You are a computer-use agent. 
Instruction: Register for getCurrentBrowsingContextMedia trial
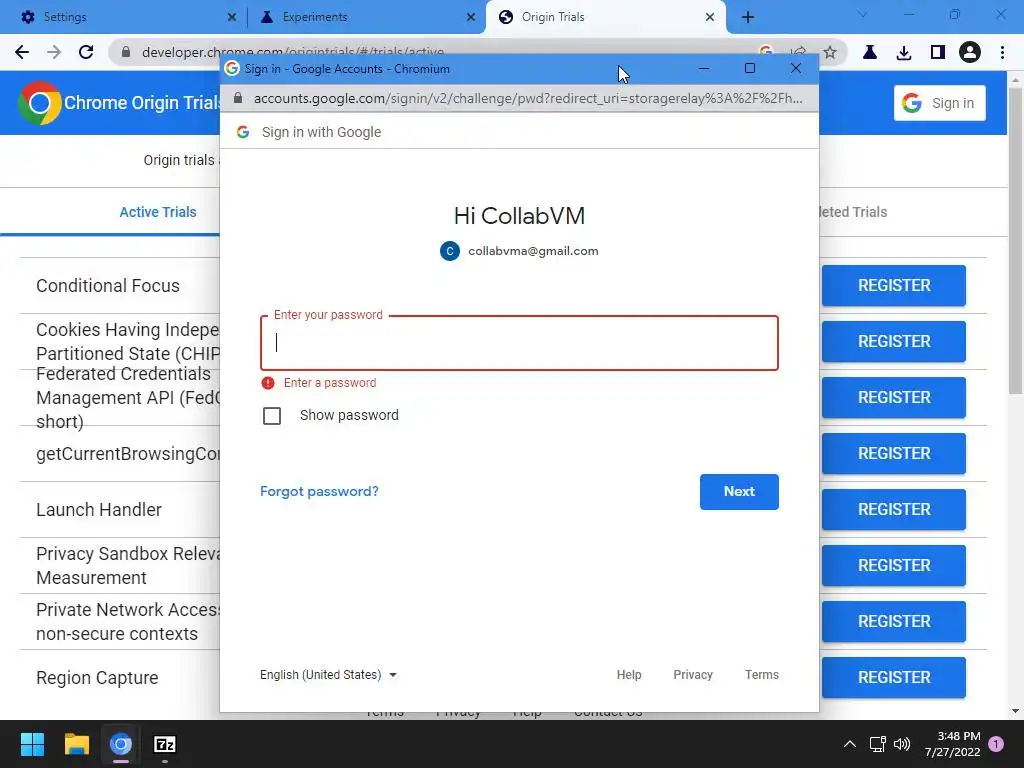(x=893, y=454)
